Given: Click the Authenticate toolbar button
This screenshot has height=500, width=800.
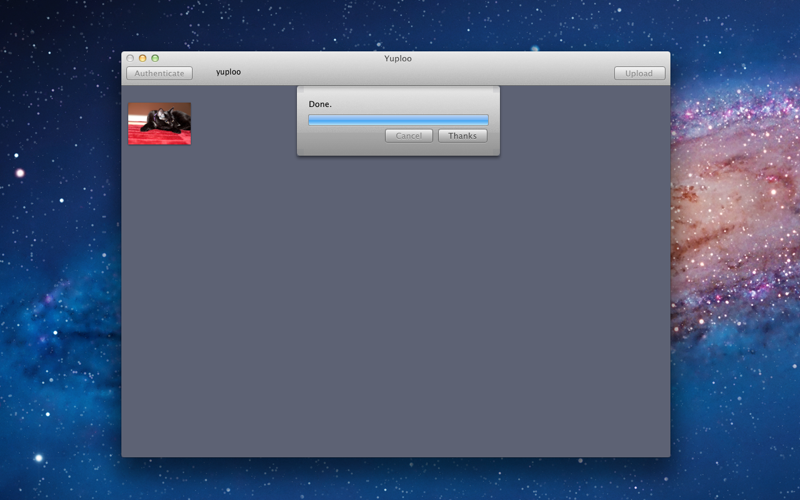Looking at the screenshot, I should 159,73.
